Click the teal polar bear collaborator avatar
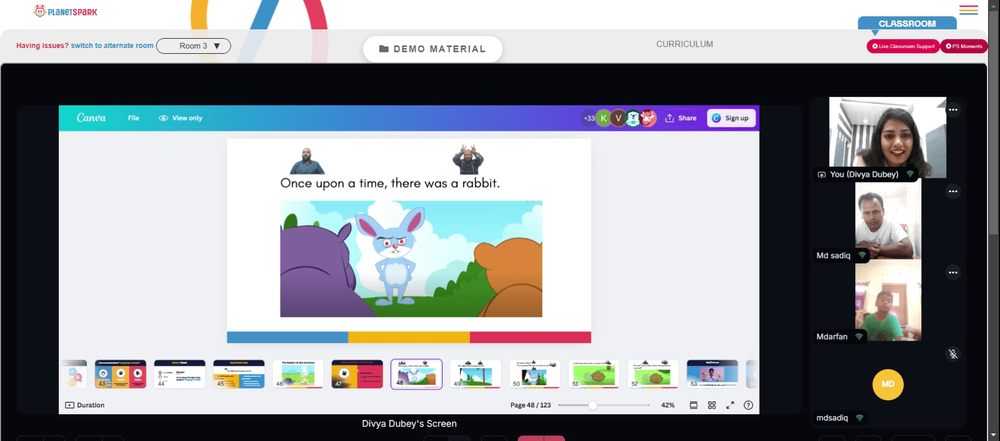Viewport: 1000px width, 441px height. (x=633, y=118)
